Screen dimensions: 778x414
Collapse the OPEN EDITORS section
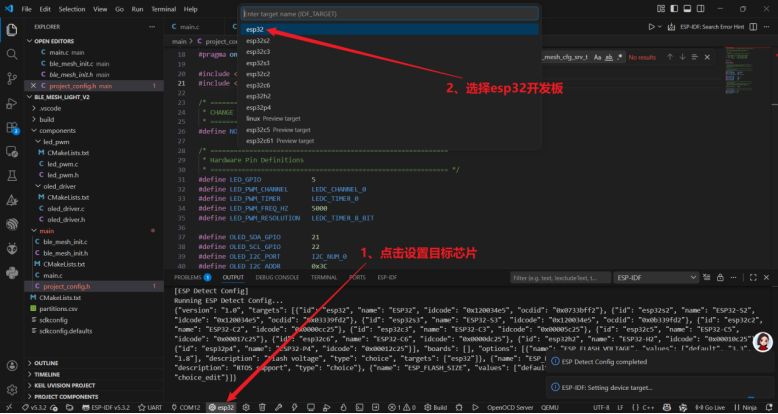[55, 41]
